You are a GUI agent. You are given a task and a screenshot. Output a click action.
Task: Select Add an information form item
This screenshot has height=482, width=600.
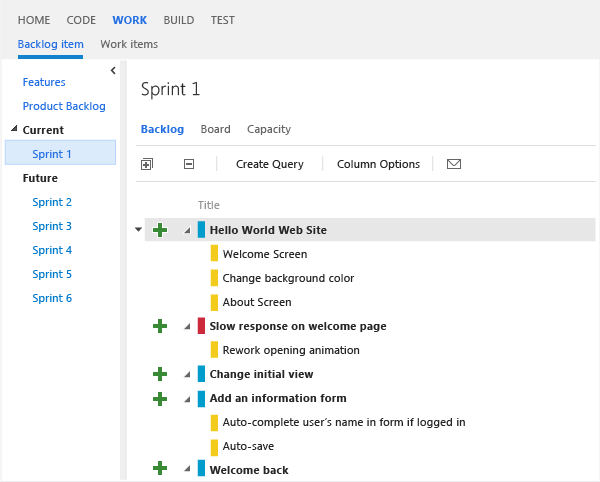(x=278, y=398)
